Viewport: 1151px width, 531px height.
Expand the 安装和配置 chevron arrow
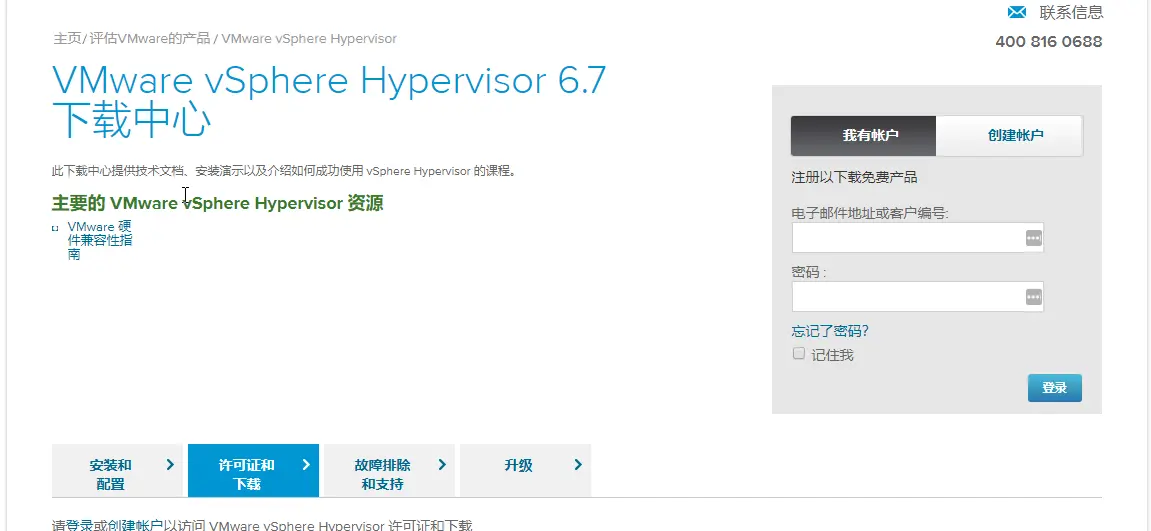pyautogui.click(x=170, y=464)
